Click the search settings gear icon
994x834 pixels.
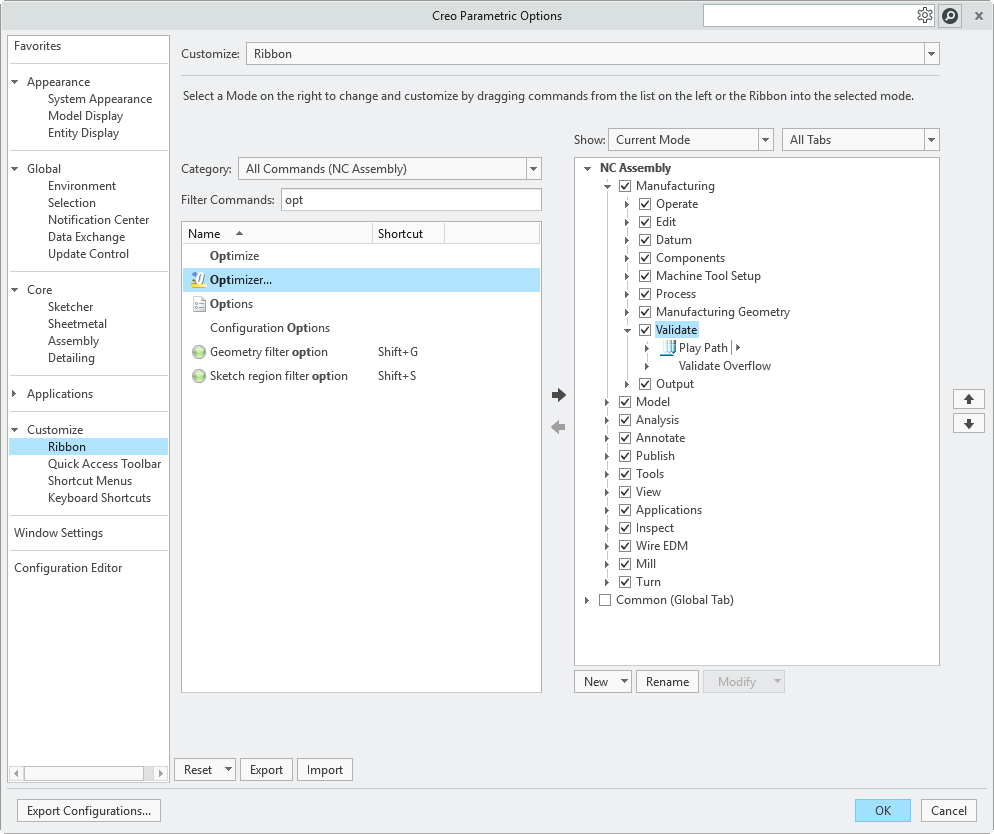tap(924, 15)
